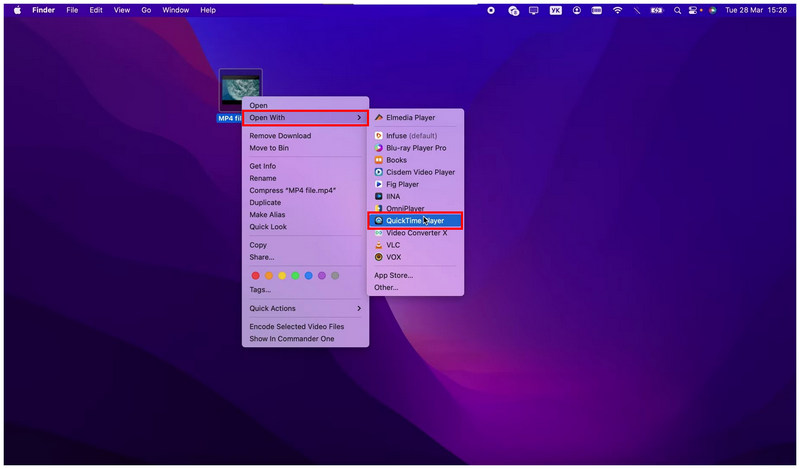Choose Rename in context menu
The image size is (800, 469).
305,178
